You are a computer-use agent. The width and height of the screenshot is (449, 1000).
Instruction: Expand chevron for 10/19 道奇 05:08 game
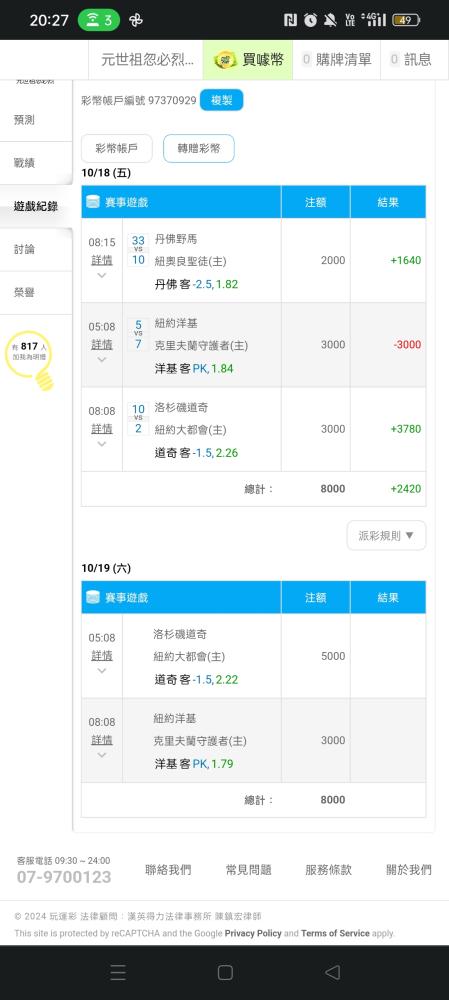101,671
